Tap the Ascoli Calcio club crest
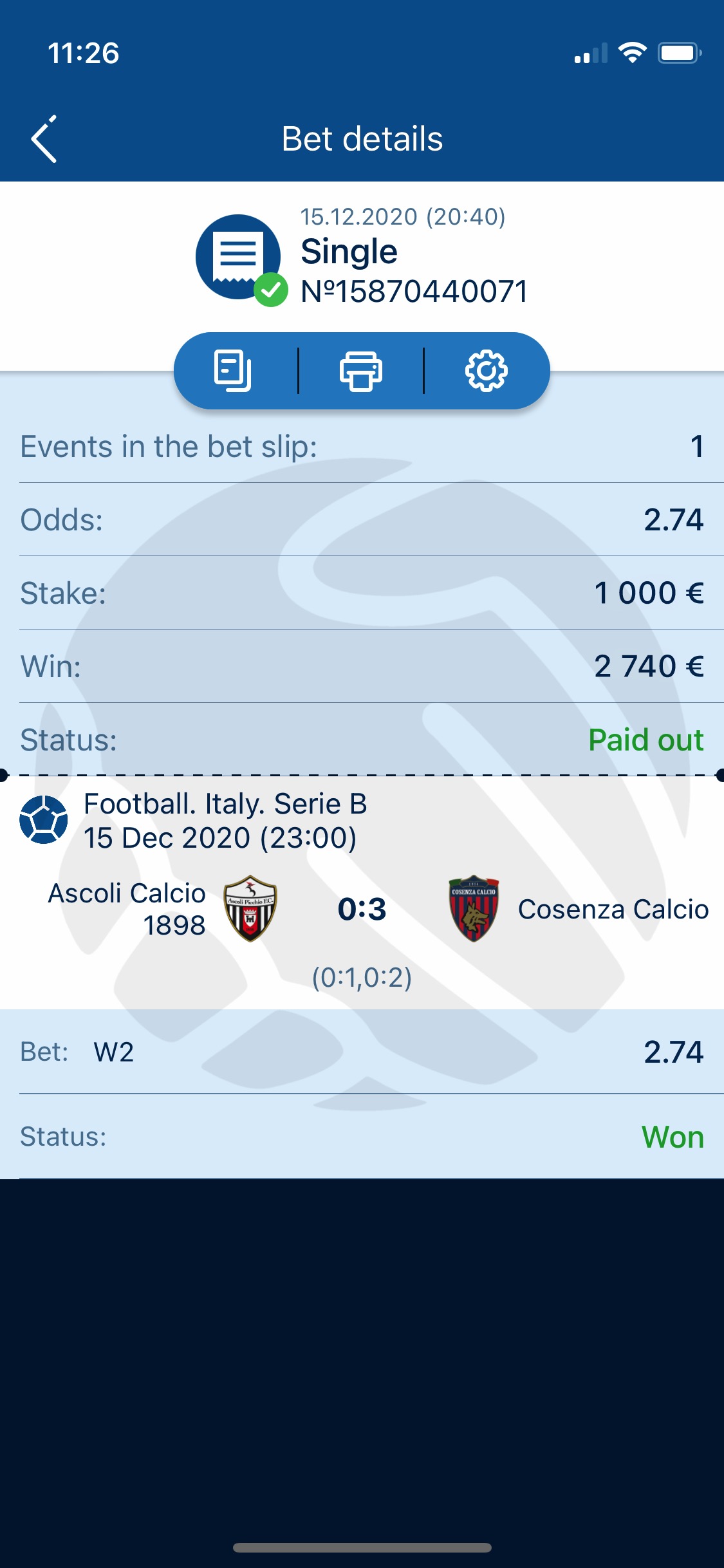 click(250, 908)
